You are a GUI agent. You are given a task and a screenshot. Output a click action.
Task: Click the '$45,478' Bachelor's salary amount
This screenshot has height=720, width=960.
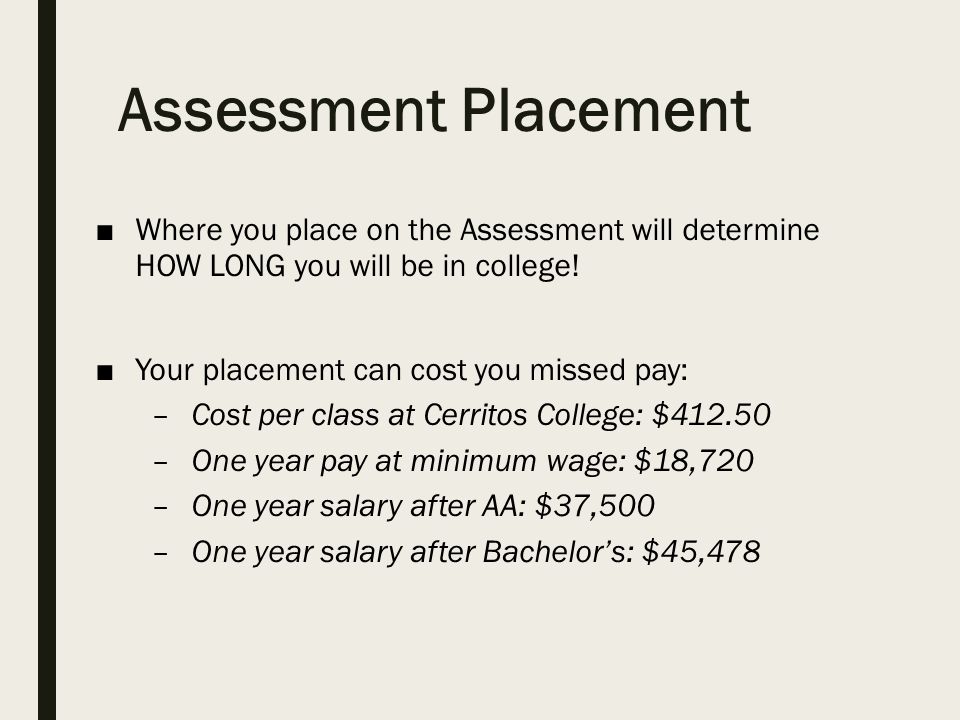(701, 552)
